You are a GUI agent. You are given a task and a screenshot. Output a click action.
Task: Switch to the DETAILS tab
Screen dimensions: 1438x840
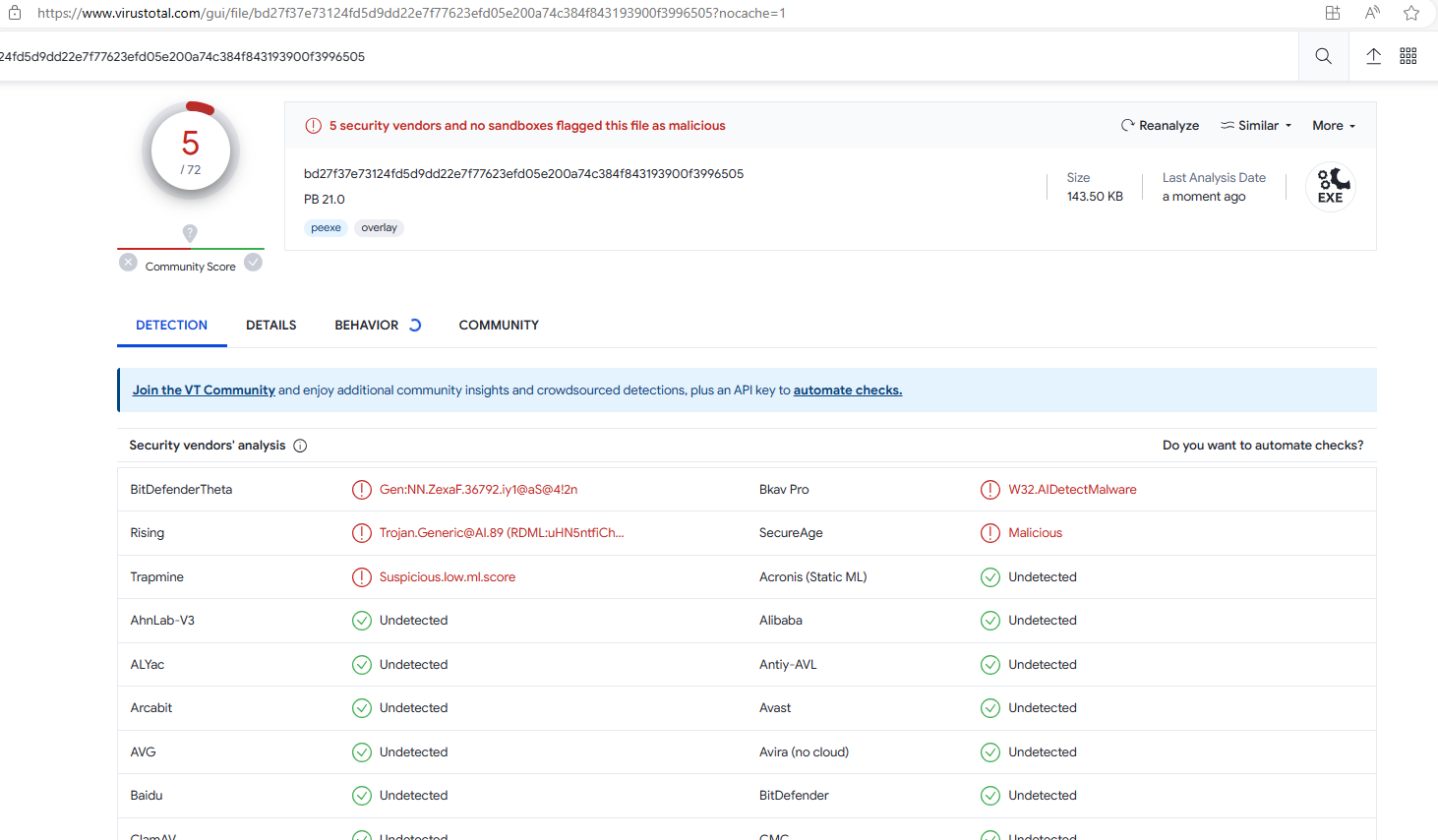(270, 326)
